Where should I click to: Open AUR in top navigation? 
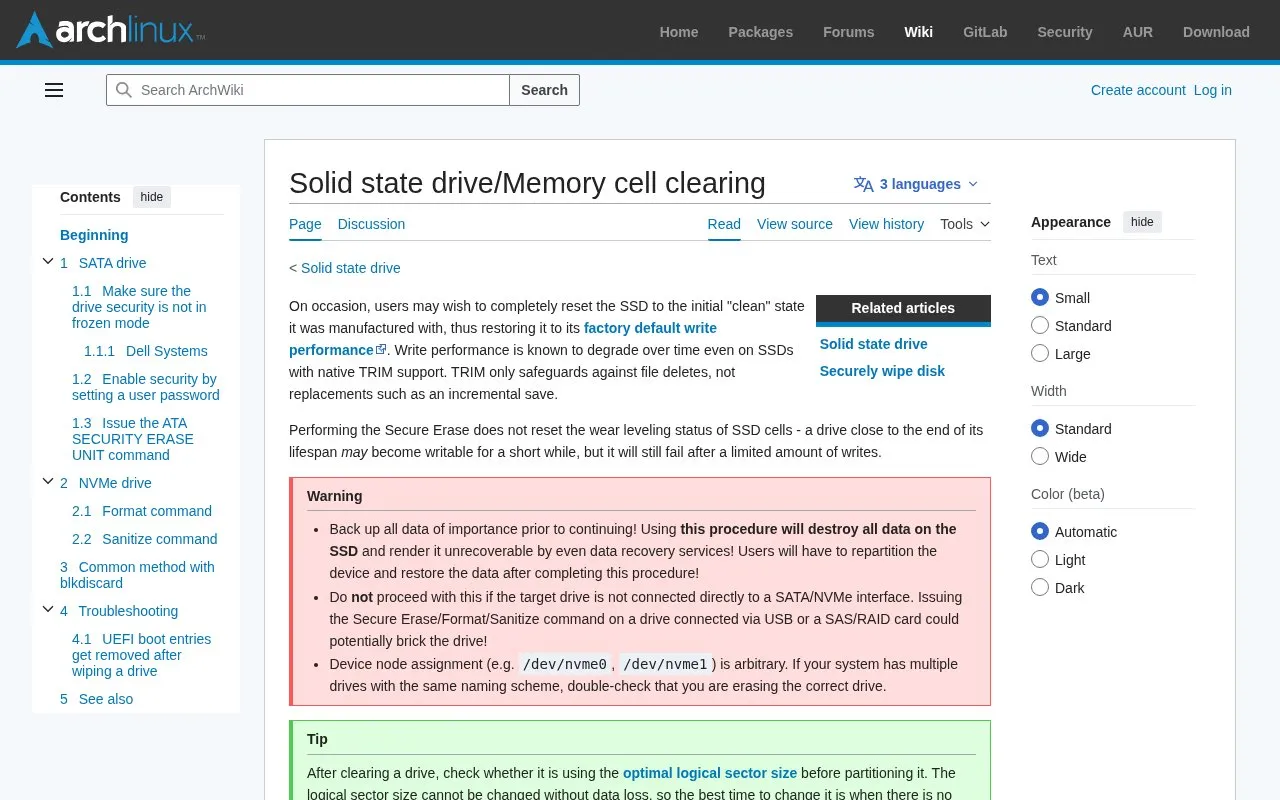click(1137, 32)
